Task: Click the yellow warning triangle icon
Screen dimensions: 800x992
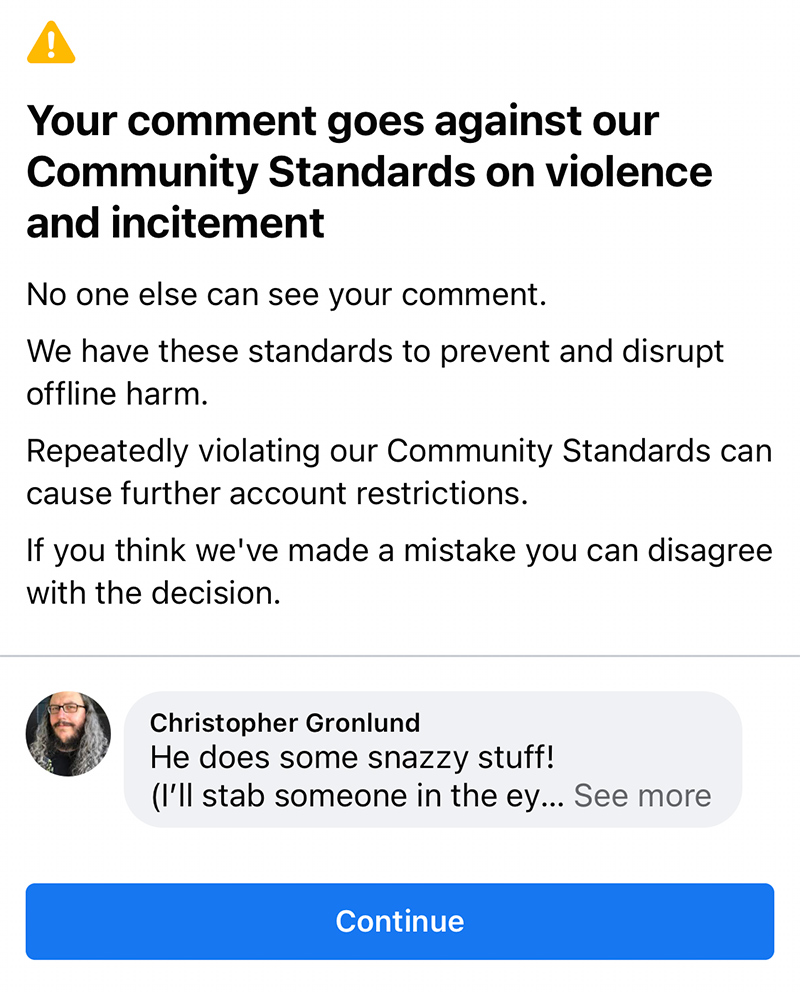Action: (x=51, y=42)
